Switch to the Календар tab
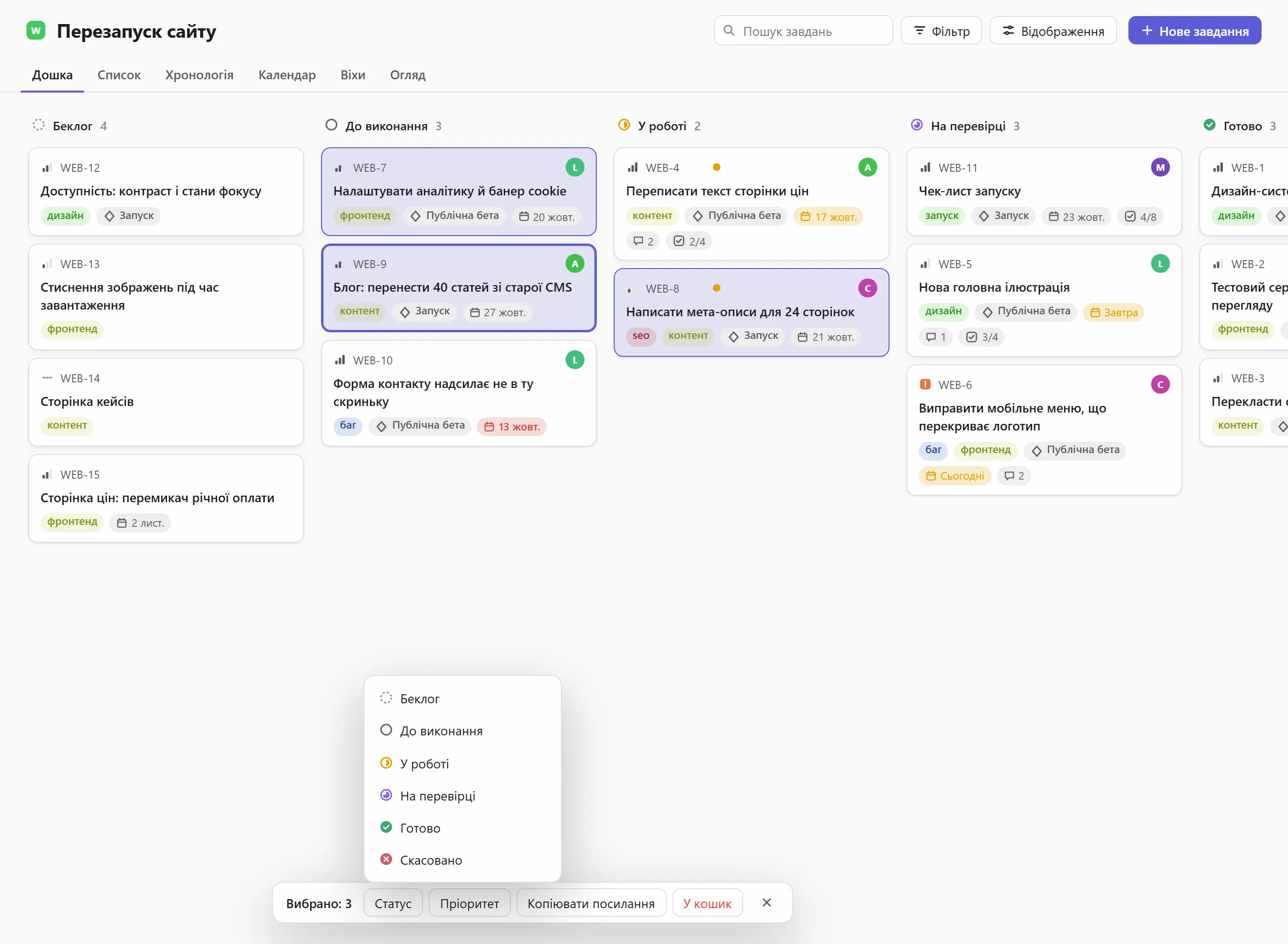This screenshot has width=1288, height=944. point(287,75)
